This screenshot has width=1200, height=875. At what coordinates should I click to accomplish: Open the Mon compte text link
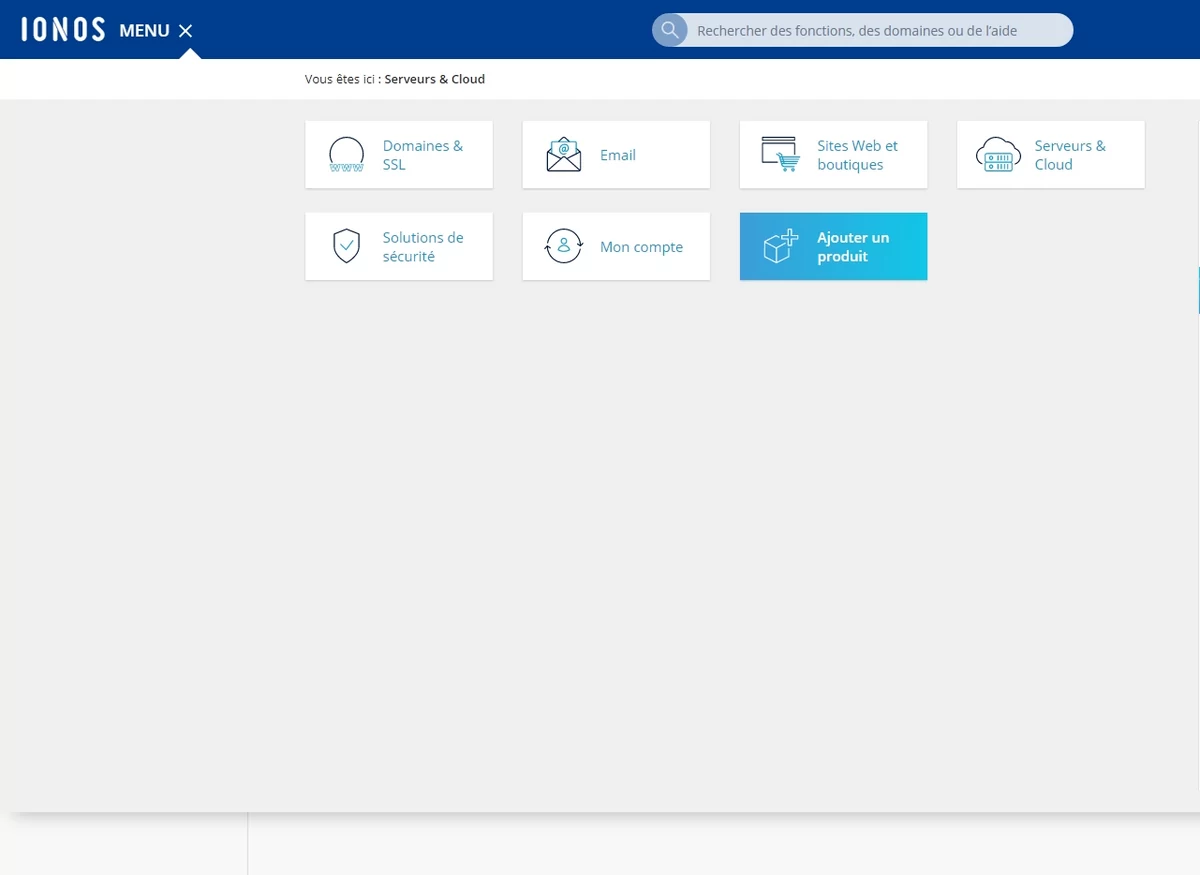click(641, 247)
